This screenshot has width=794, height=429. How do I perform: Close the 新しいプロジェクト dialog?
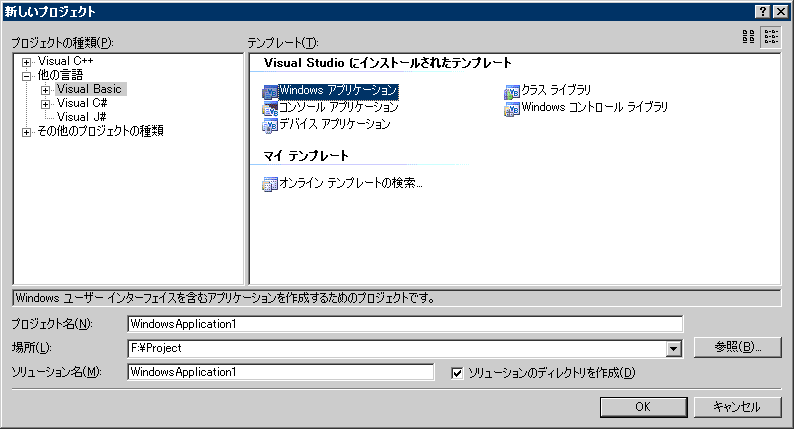click(x=781, y=11)
